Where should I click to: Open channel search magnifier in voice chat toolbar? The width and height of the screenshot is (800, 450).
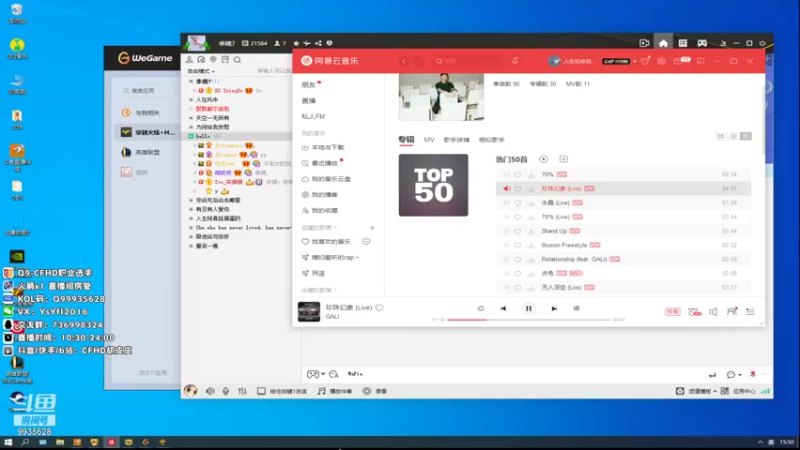coord(237,60)
